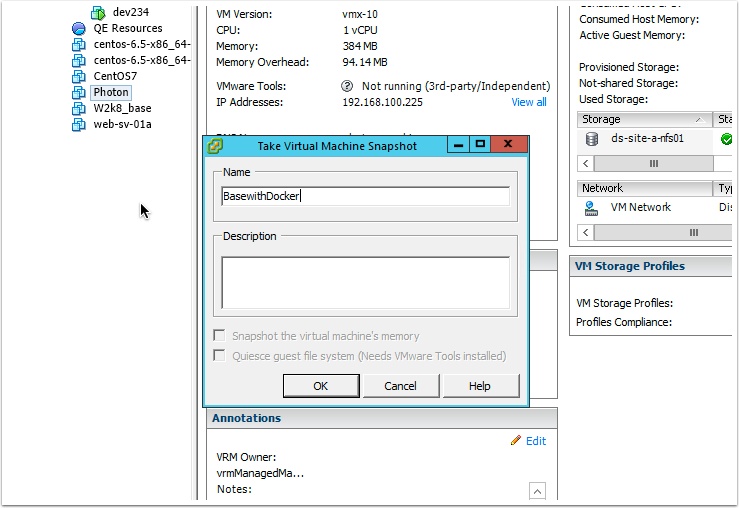Click into the snapshot Description text box
Viewport: 739px width, 508px height.
365,282
